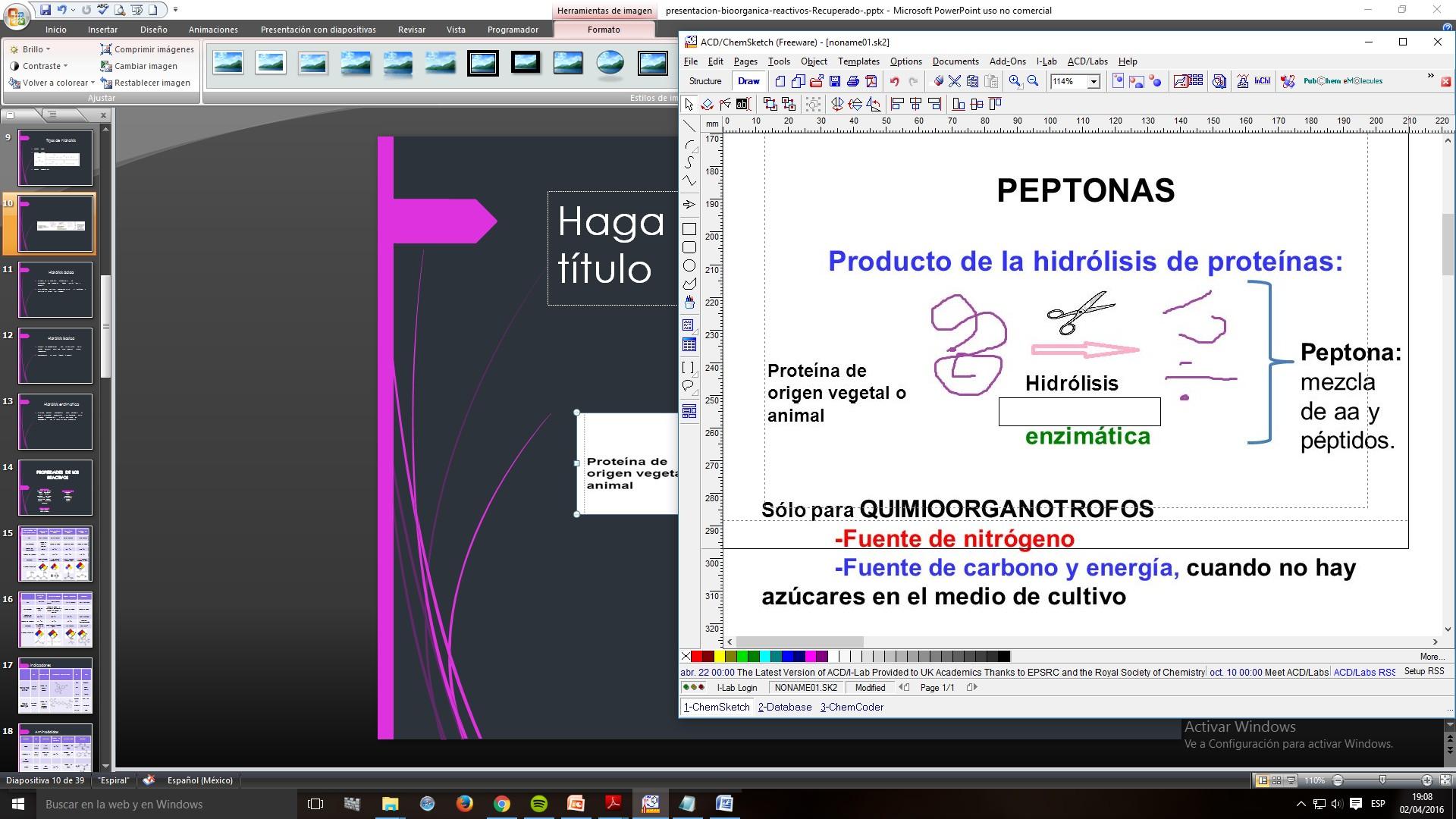Select the Line drawing tool in ChemSketch
This screenshot has height=819, width=1456.
[689, 126]
